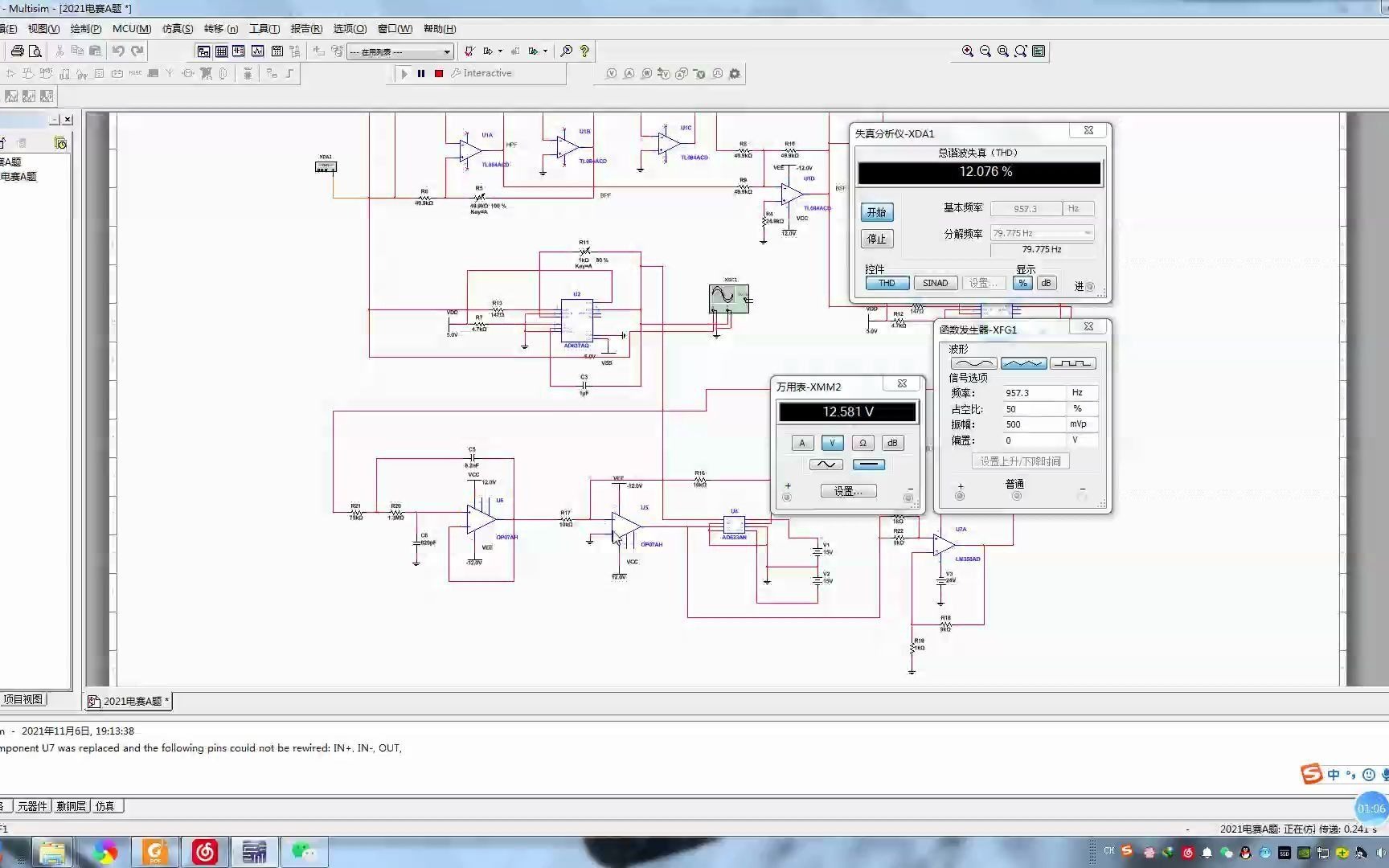Open the Hz frequency unit selector in XFG1
This screenshot has width=1389, height=868.
point(1082,393)
